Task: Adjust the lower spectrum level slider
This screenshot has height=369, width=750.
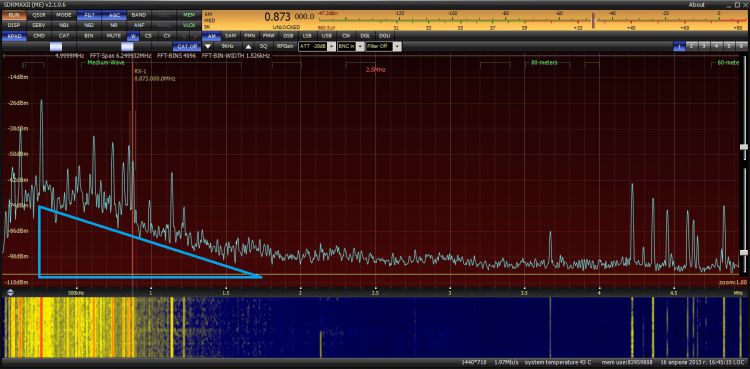Action: point(744,253)
